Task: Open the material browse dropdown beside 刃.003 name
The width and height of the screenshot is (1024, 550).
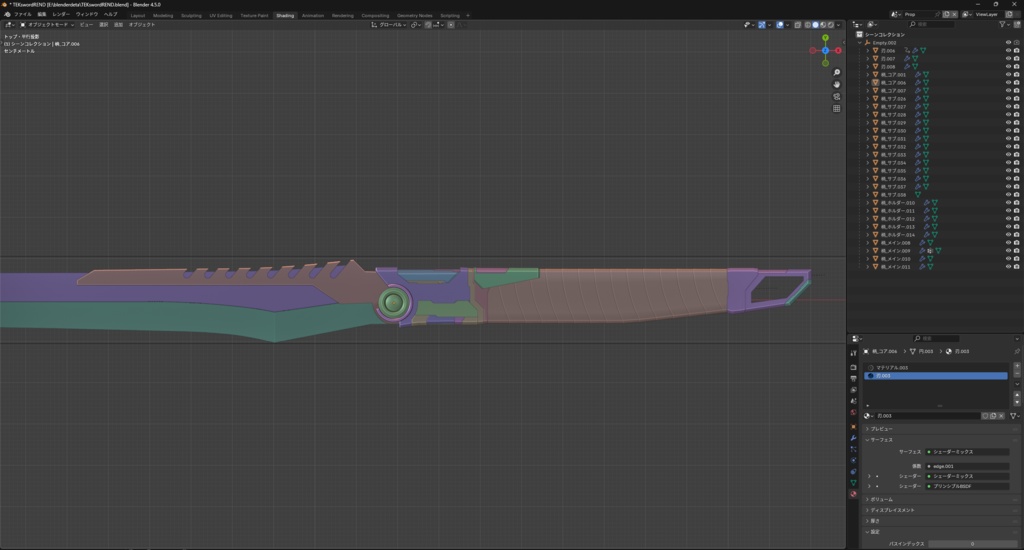Action: click(x=869, y=415)
